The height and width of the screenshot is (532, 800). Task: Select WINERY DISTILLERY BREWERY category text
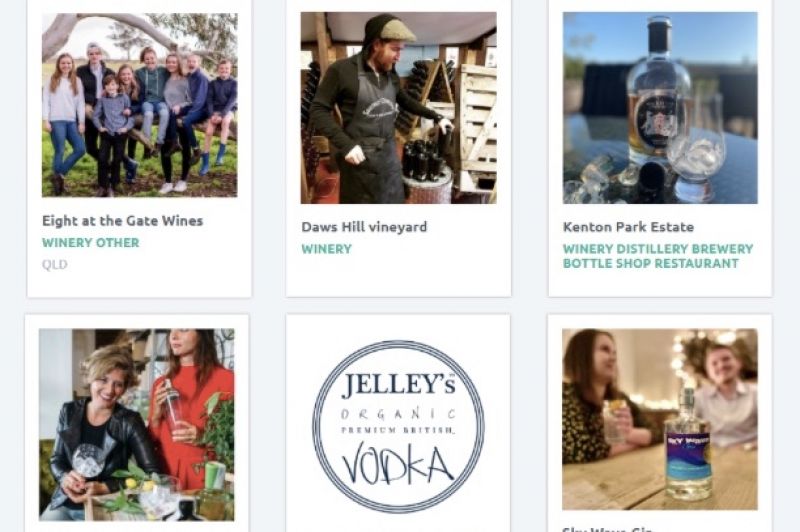[x=658, y=249]
